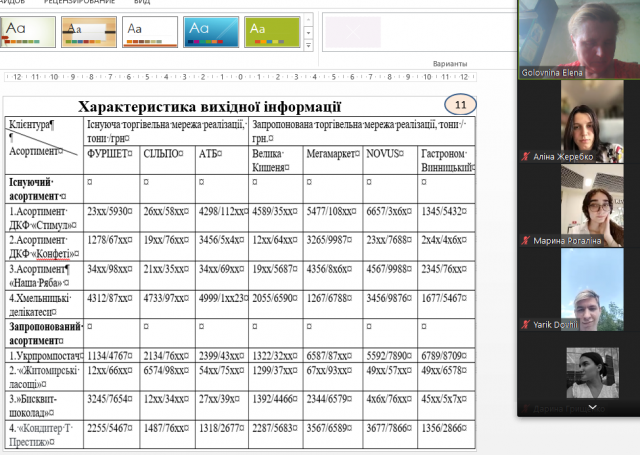Click muted microphone icon for Марина Рогаліна
The image size is (640, 455).
click(x=525, y=240)
